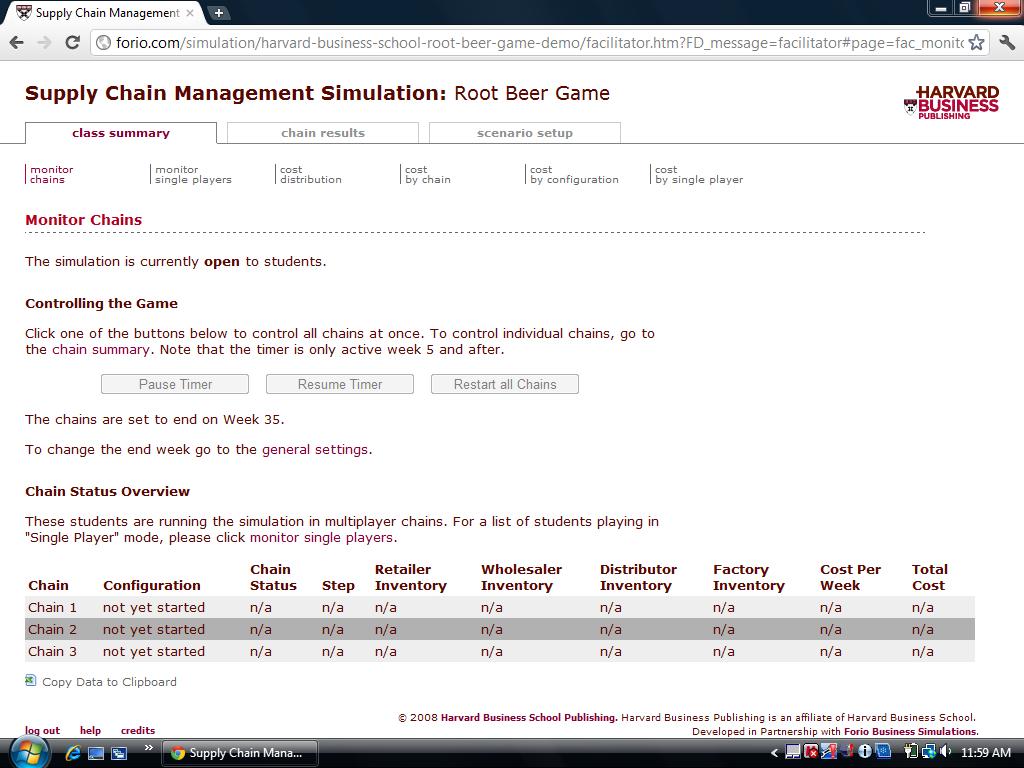Follow the general settings link
This screenshot has width=1024, height=768.
pyautogui.click(x=315, y=449)
